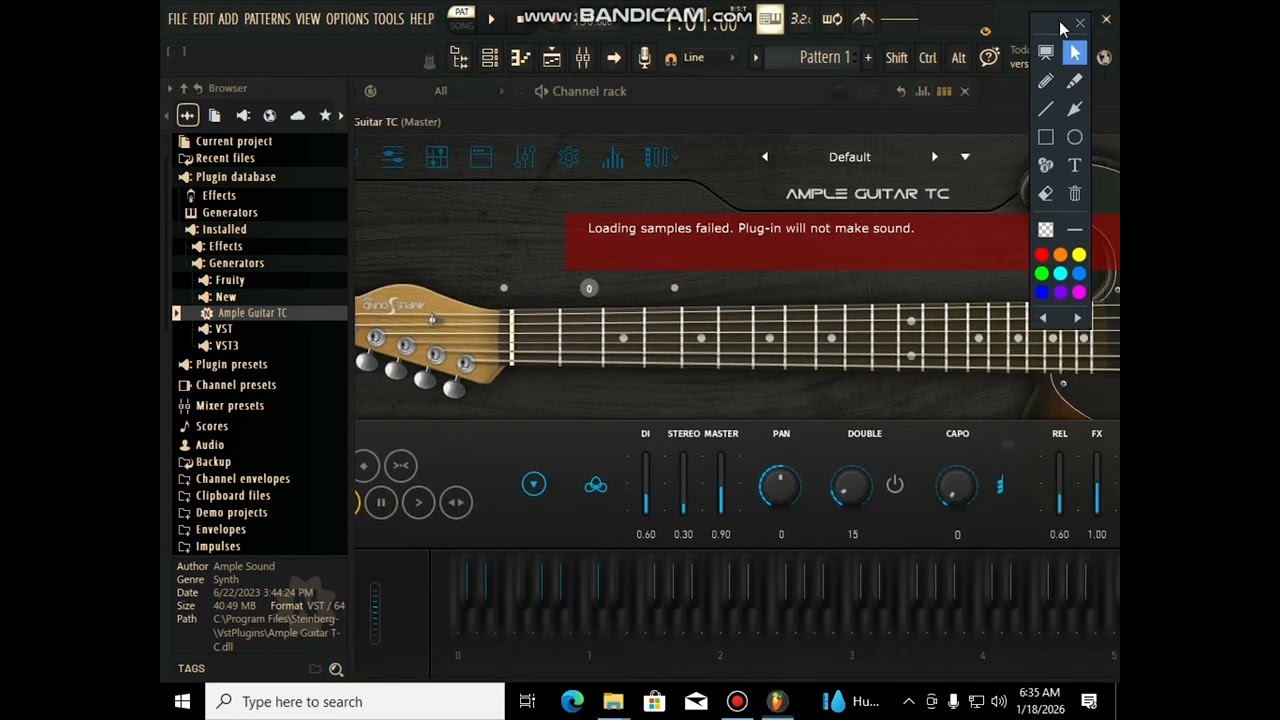Select the Bandicam cursor pointer tool
The width and height of the screenshot is (1280, 720).
point(1075,52)
